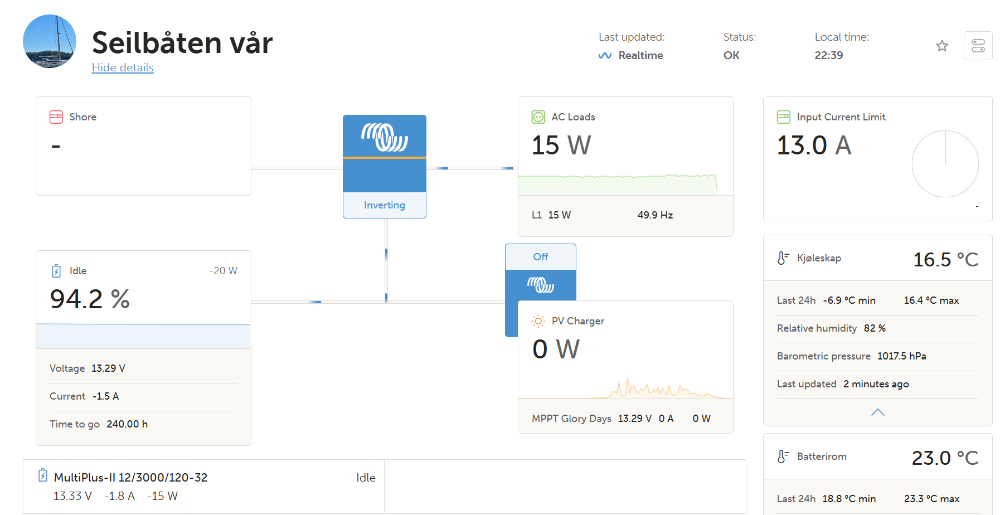
Task: Open the PV Charger yield graph
Action: pyautogui.click(x=626, y=388)
